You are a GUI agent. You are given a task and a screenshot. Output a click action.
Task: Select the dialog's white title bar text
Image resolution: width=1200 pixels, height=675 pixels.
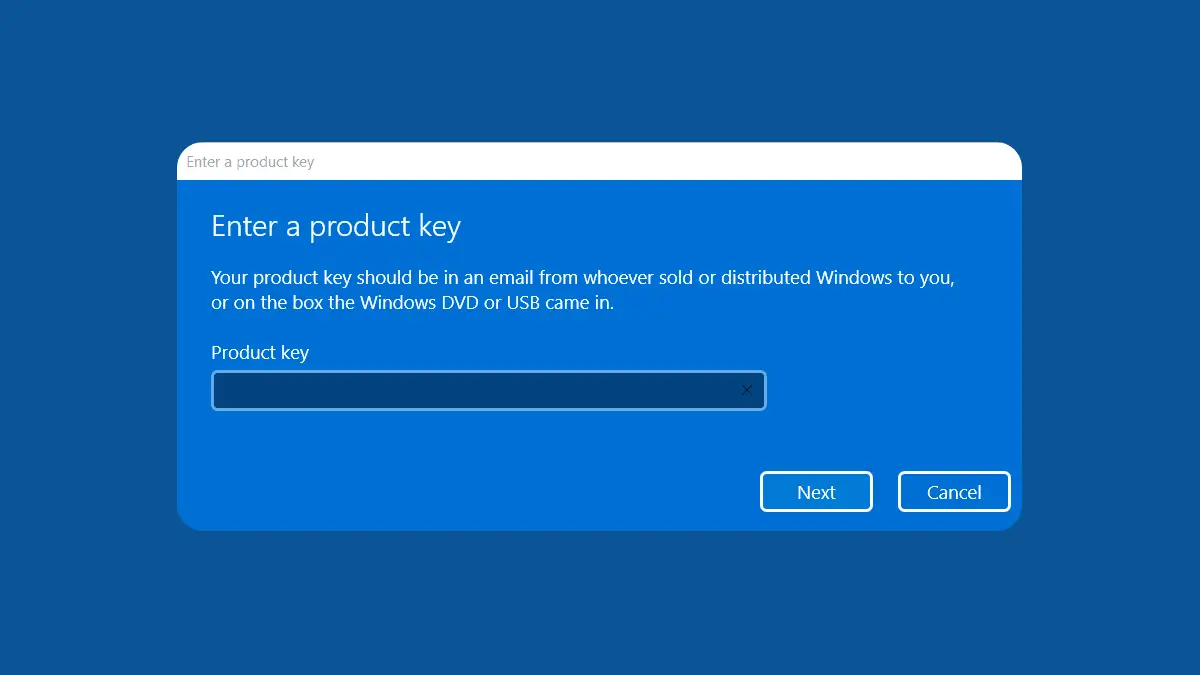click(249, 161)
